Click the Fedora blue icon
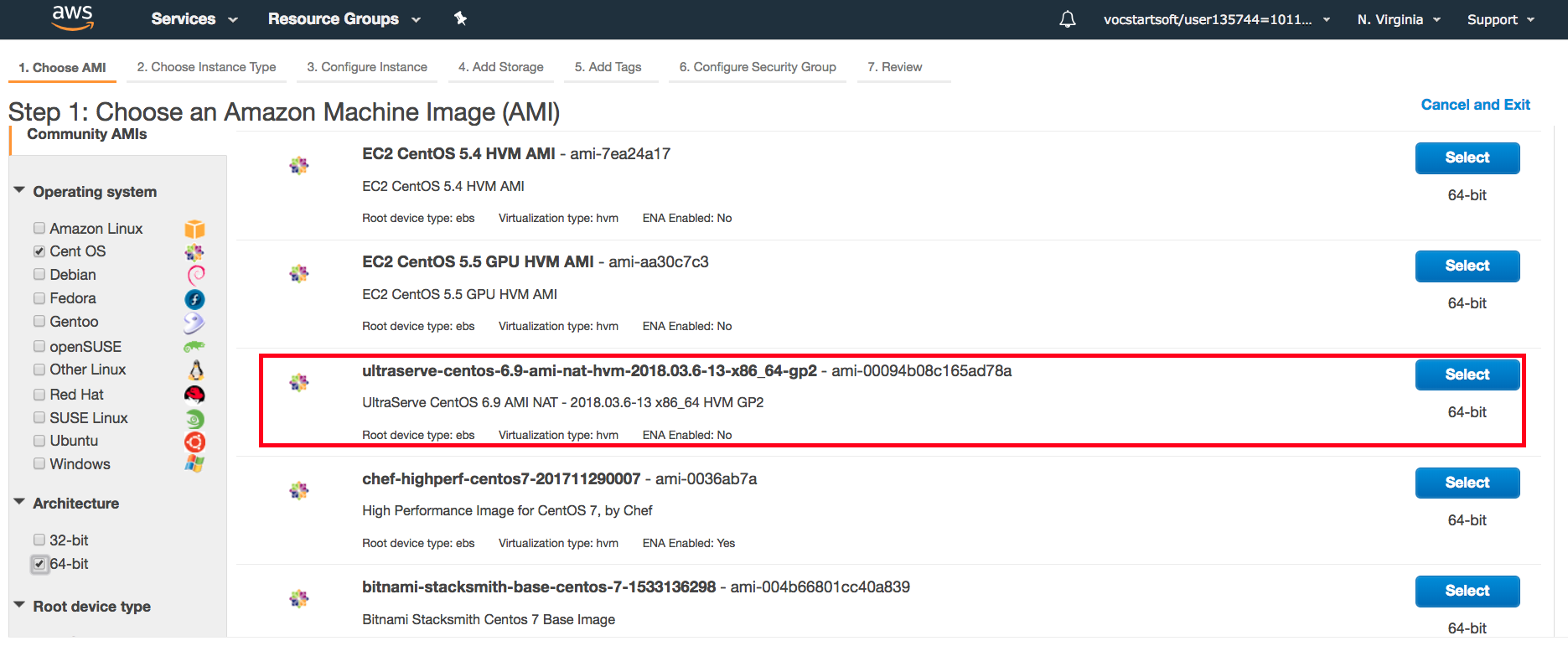This screenshot has width=1568, height=646. pyautogui.click(x=194, y=299)
